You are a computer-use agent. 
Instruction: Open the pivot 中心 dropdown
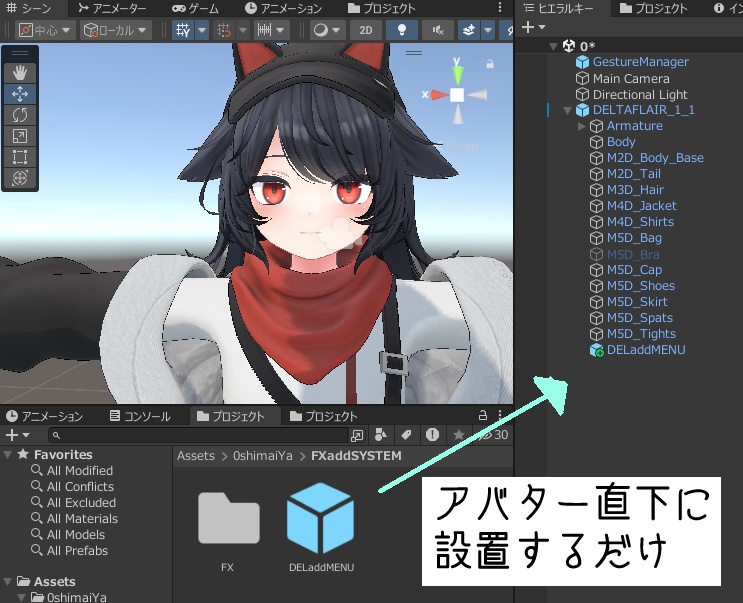pos(45,30)
